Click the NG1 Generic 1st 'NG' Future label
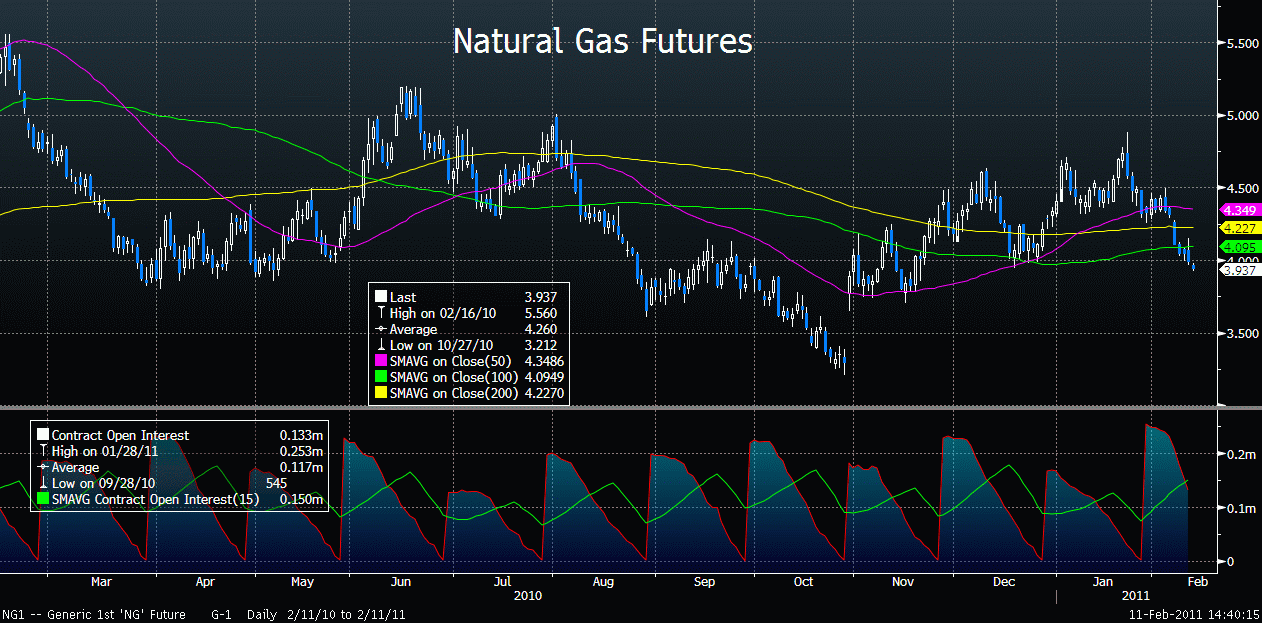Image resolution: width=1262 pixels, height=623 pixels. click(100, 614)
